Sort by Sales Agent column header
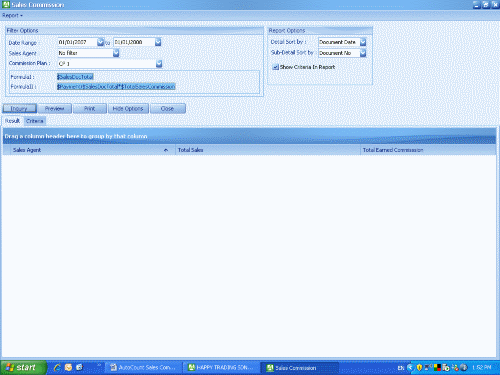 pos(89,150)
